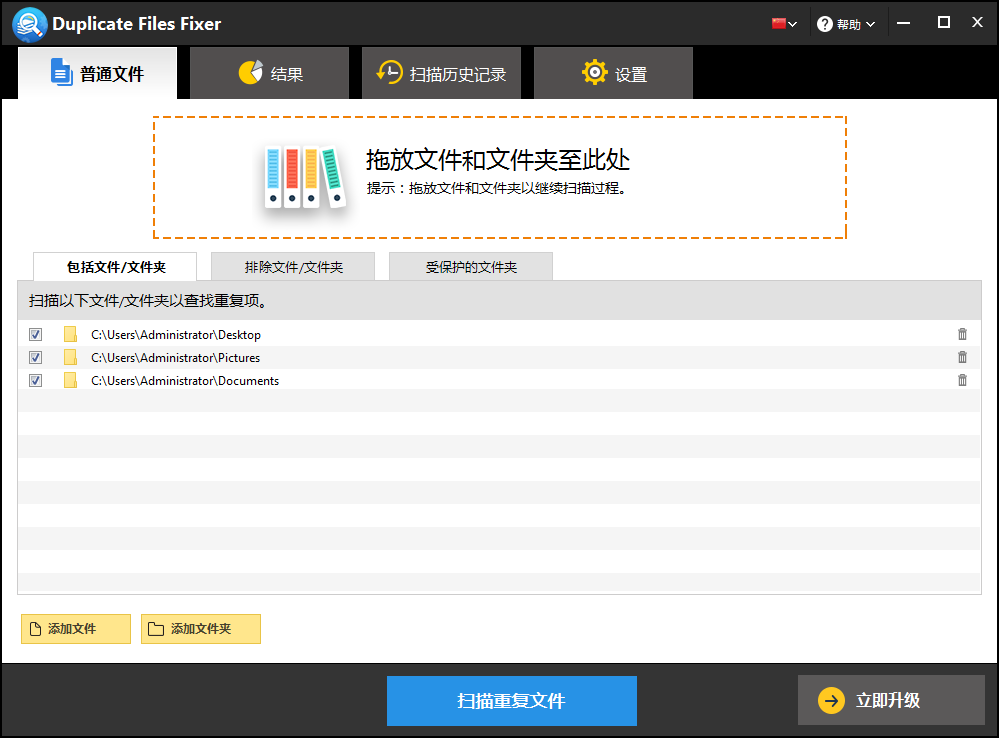This screenshot has height=738, width=999.
Task: Switch to the 普通文件 tab
Action: 97,73
